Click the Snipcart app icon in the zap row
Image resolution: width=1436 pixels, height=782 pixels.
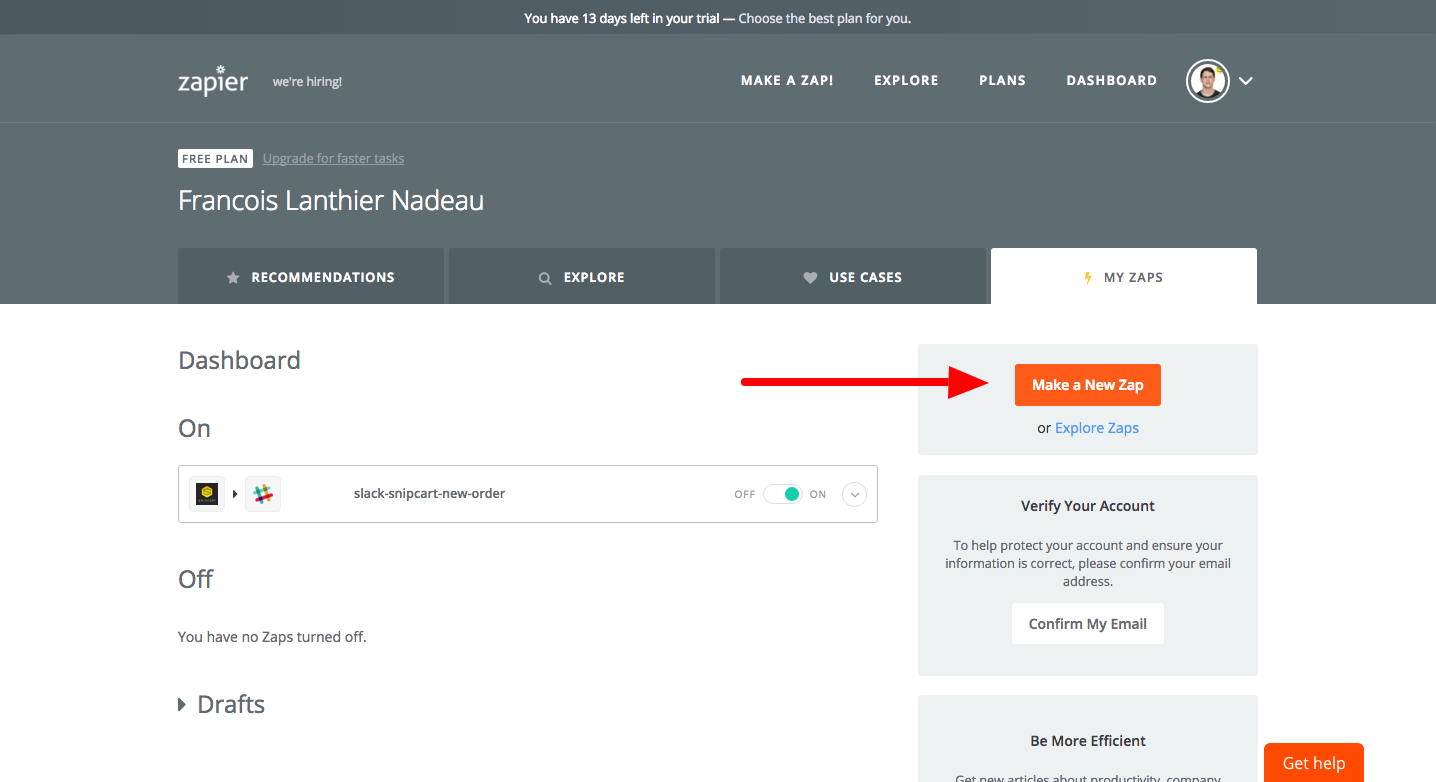tap(207, 494)
